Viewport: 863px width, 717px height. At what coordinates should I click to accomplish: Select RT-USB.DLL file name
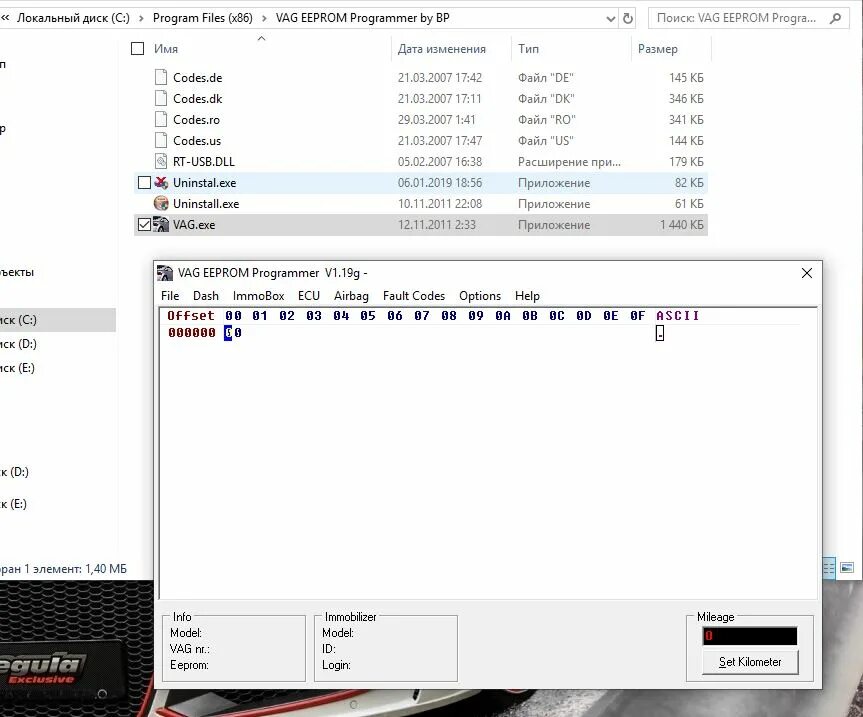click(204, 161)
